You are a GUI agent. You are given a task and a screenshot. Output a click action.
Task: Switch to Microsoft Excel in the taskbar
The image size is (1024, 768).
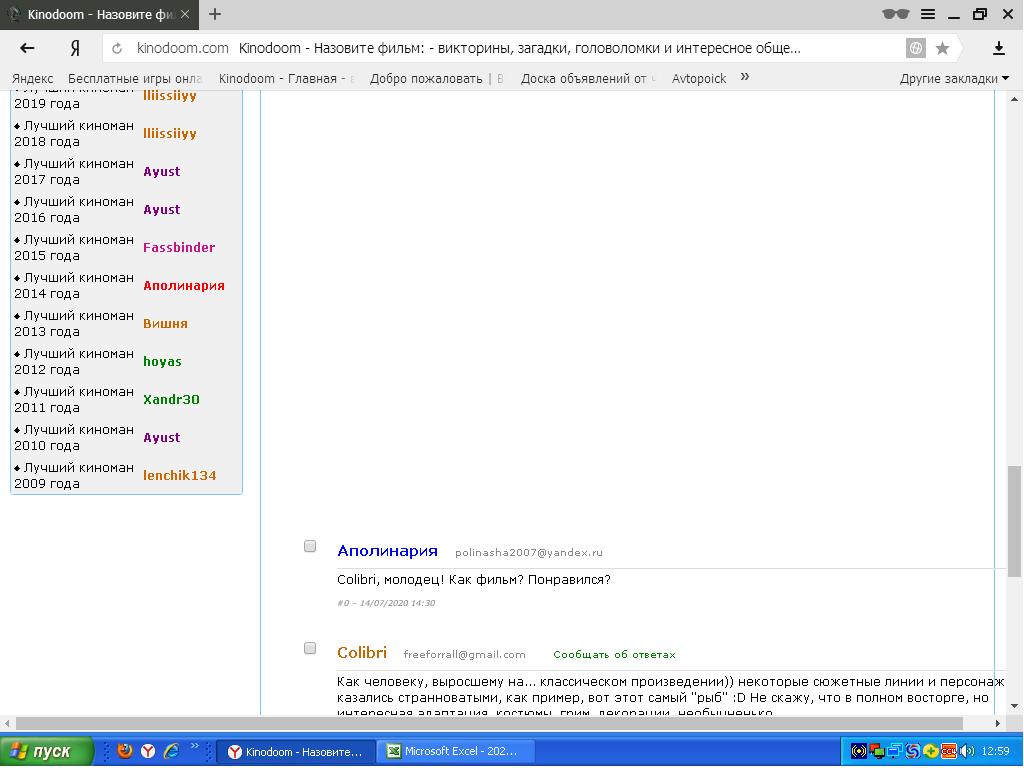[x=455, y=751]
